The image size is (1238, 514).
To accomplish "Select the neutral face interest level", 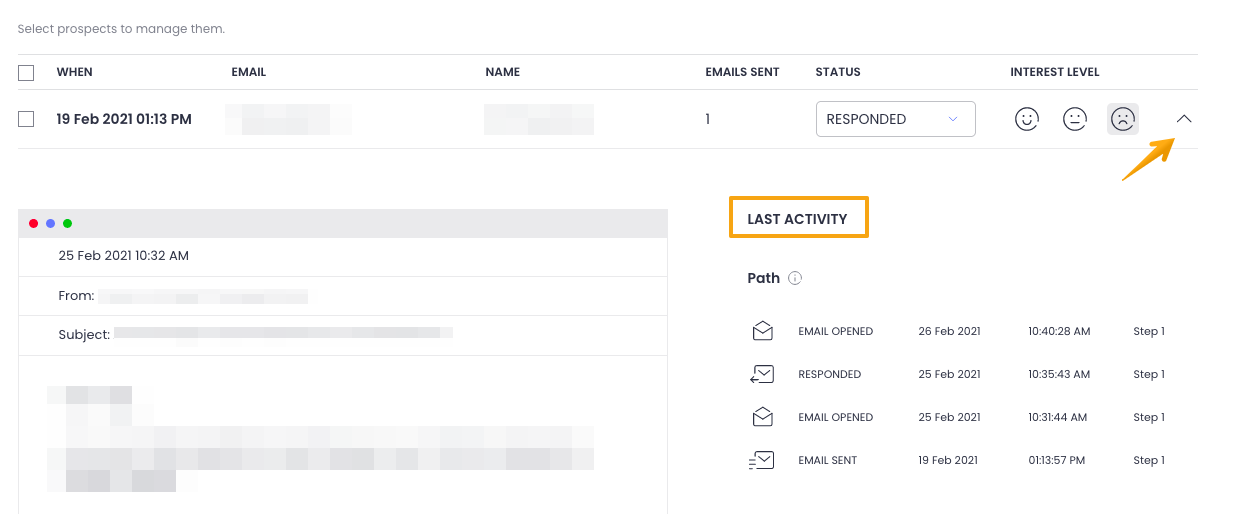I will coord(1074,119).
